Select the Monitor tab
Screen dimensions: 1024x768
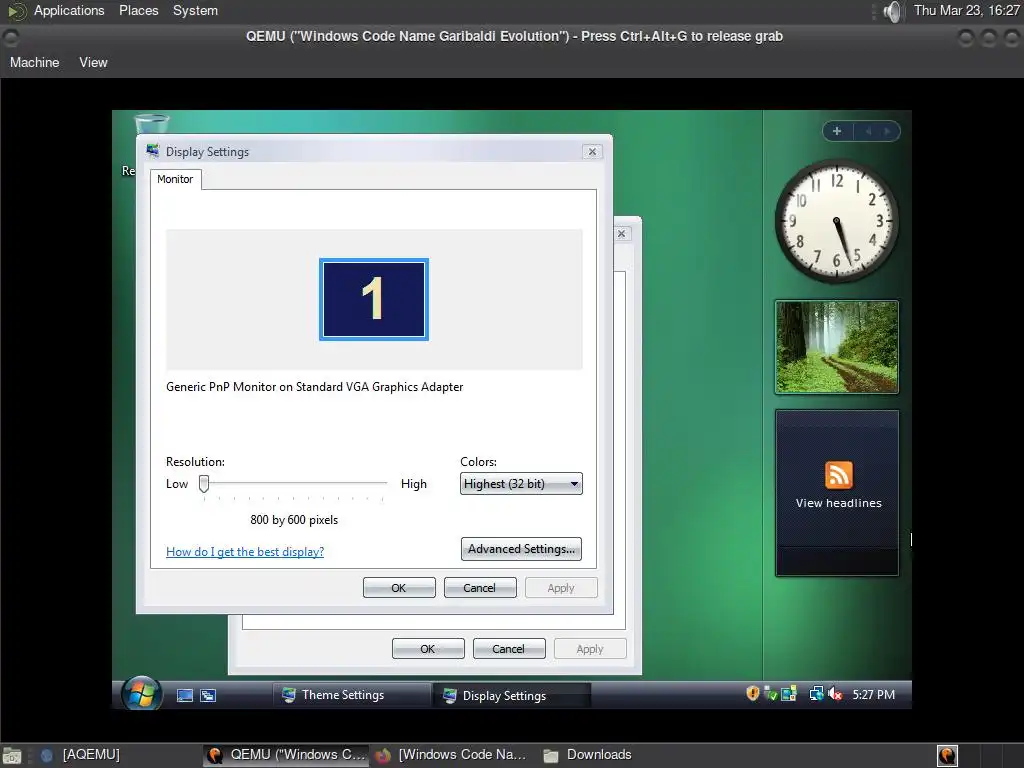tap(175, 179)
